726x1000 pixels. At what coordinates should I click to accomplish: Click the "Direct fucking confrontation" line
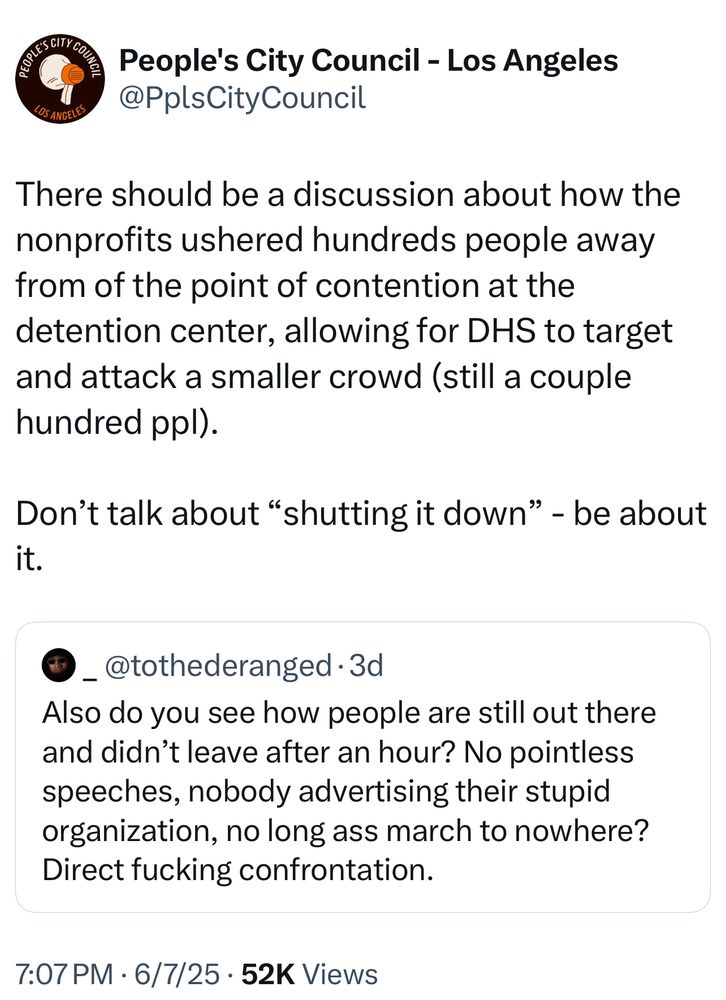236,866
